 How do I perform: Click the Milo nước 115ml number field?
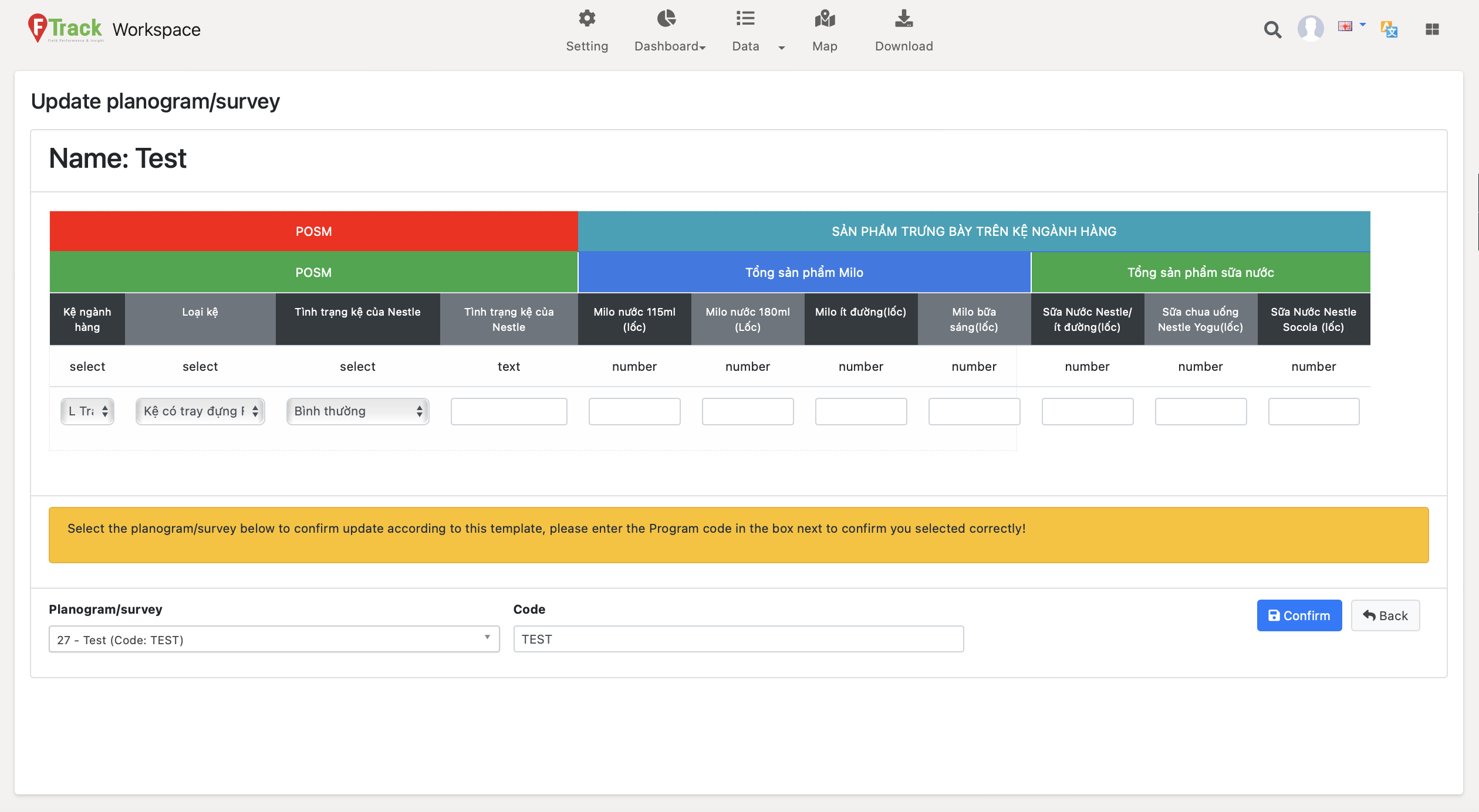pyautogui.click(x=634, y=411)
